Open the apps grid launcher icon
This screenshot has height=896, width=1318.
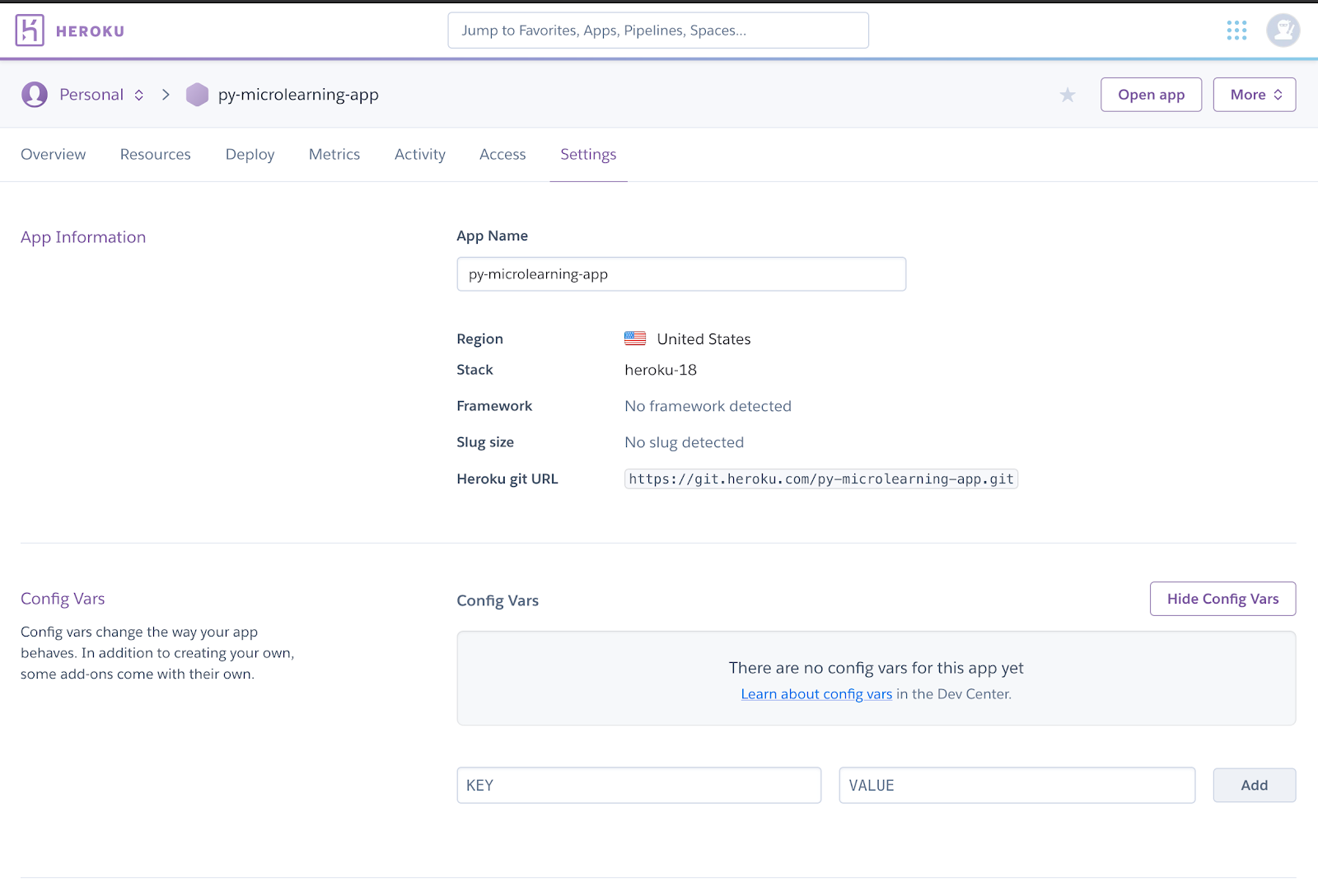[x=1236, y=30]
